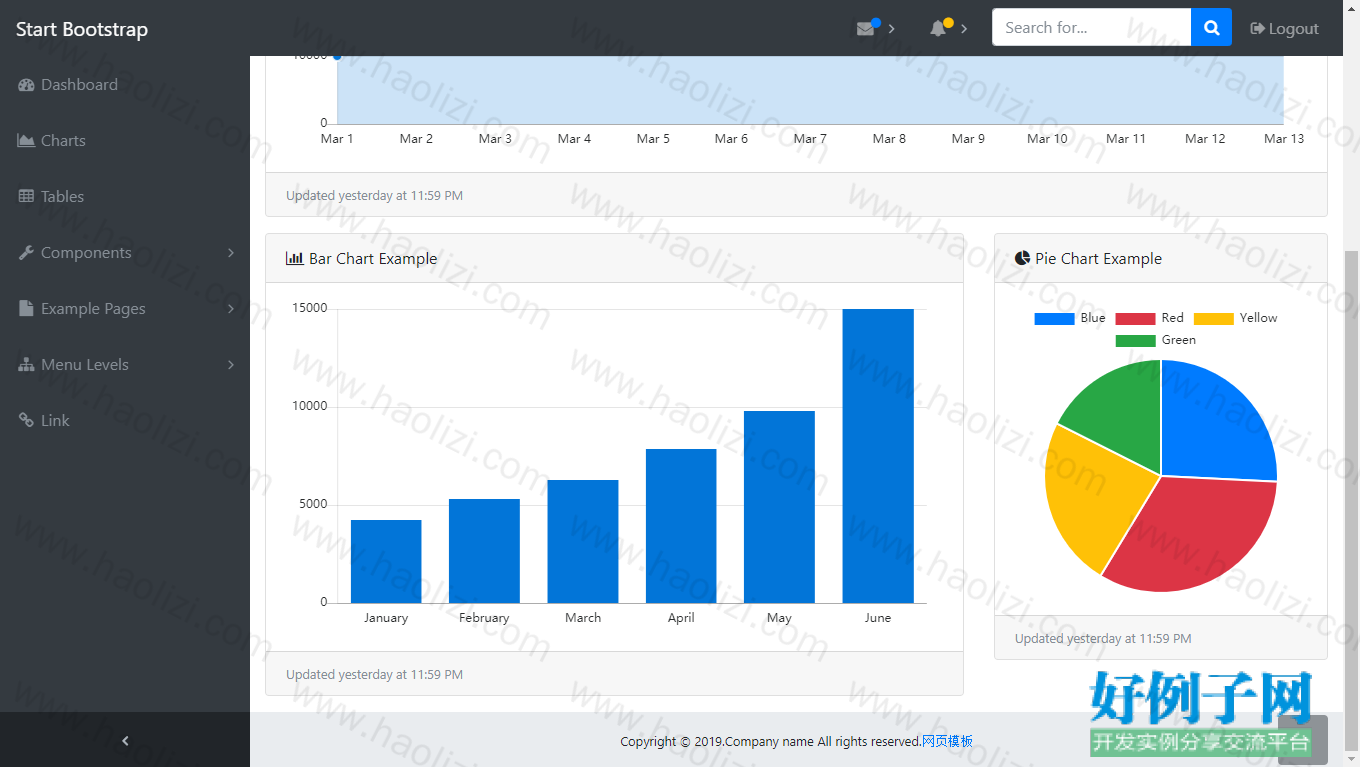
Task: Toggle the Green legend swatch
Action: tap(1135, 340)
